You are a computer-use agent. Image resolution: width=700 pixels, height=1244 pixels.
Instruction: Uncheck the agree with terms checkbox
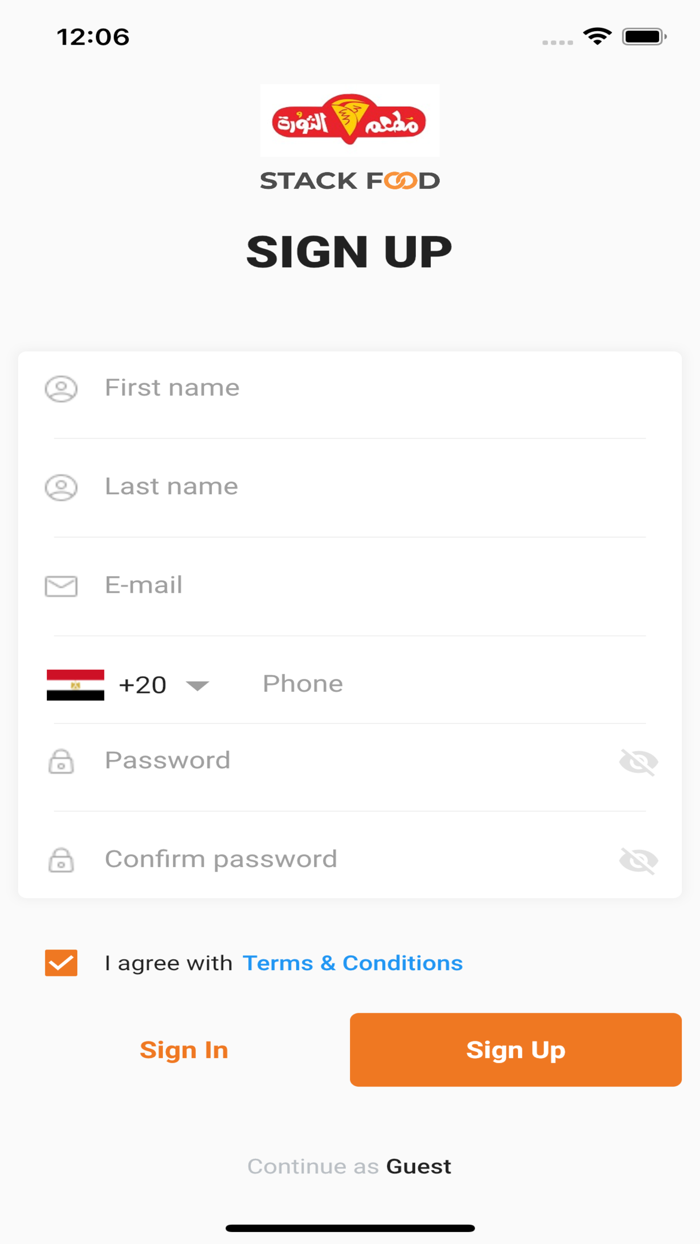(x=61, y=963)
